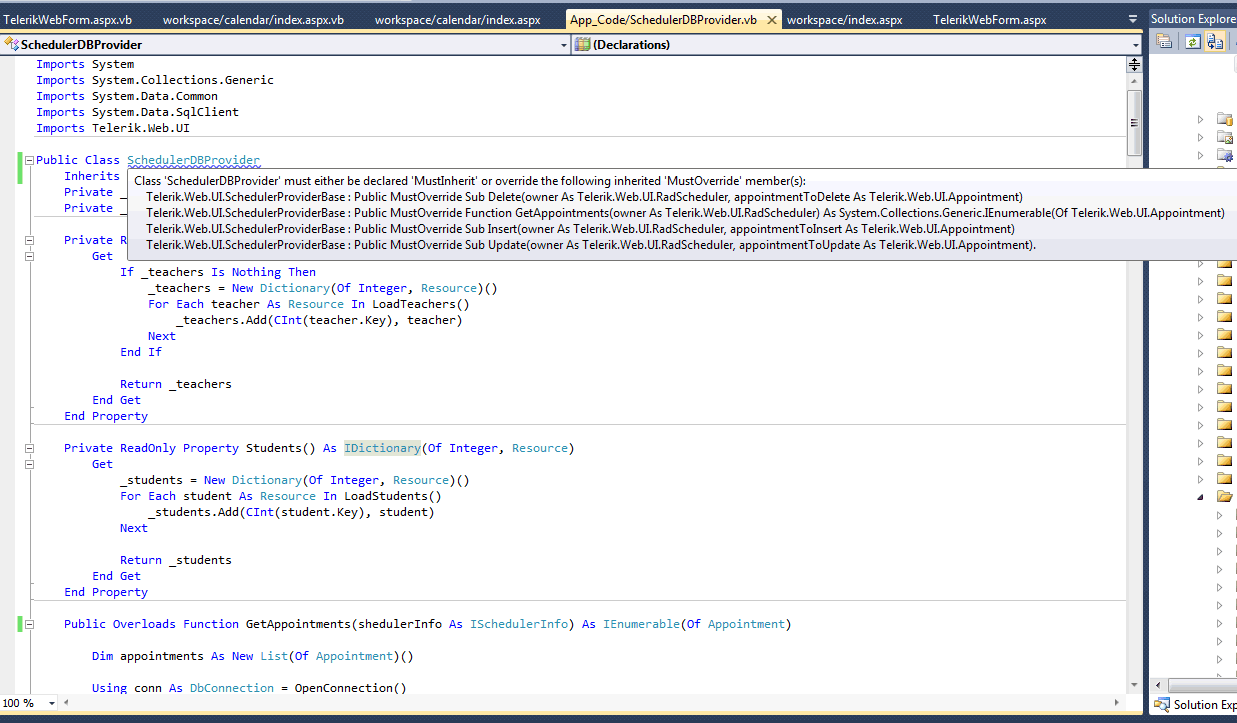The width and height of the screenshot is (1237, 723).
Task: Click the Inherits keyword line
Action: point(92,176)
